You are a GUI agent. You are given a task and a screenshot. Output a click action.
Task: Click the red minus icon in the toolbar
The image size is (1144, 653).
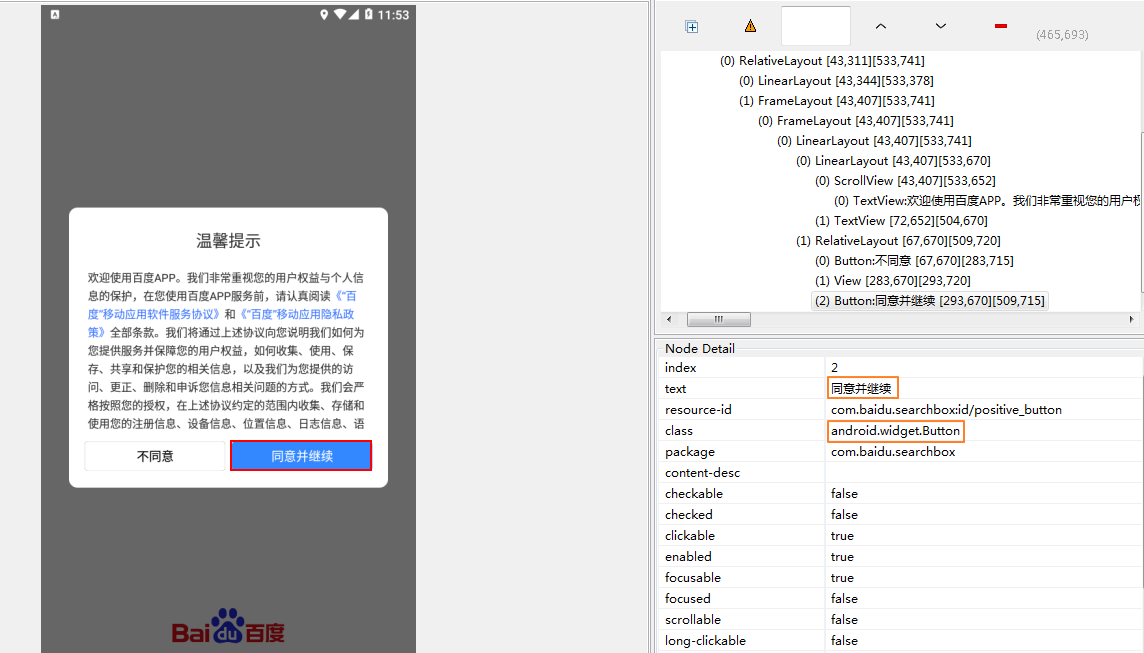click(x=1000, y=26)
